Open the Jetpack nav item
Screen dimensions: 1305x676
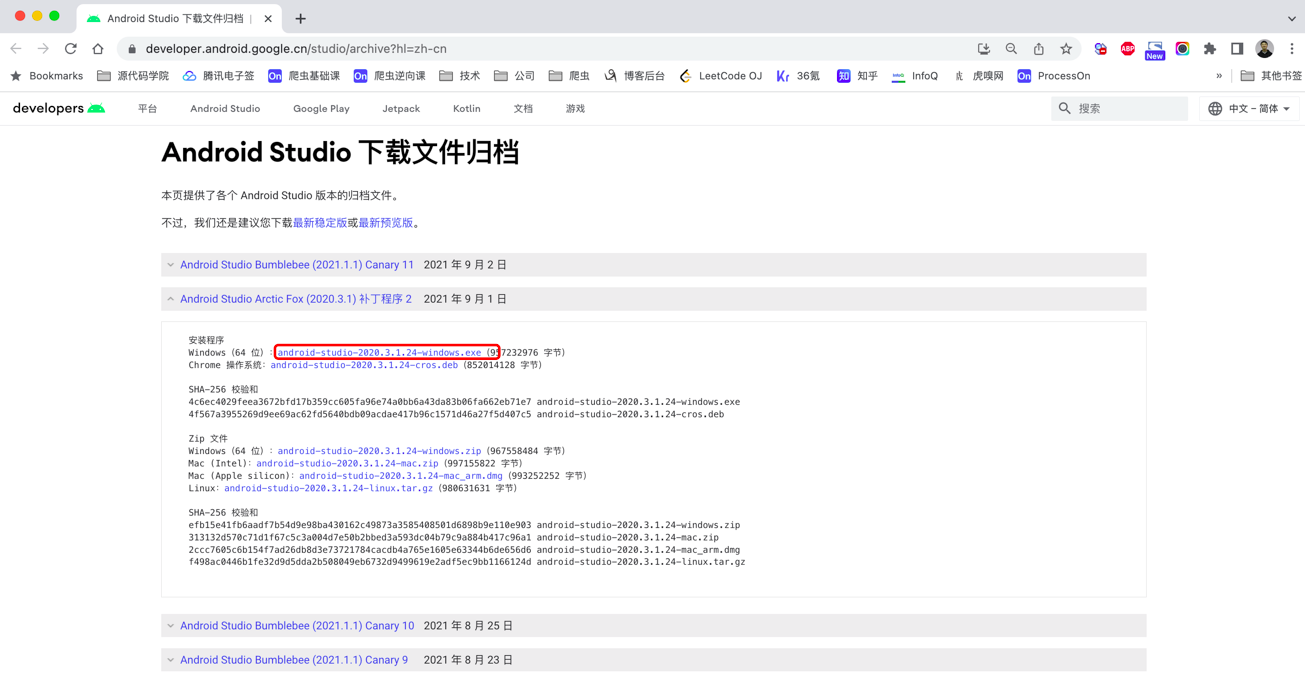point(401,108)
